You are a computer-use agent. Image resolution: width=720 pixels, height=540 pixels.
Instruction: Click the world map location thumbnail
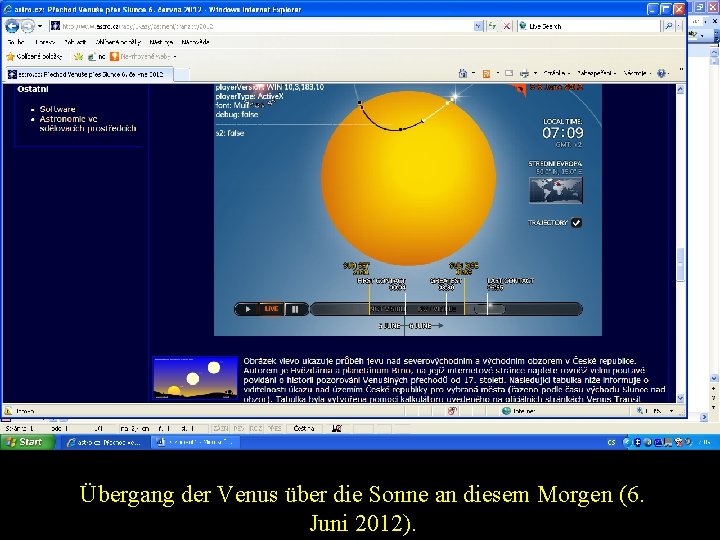(556, 190)
